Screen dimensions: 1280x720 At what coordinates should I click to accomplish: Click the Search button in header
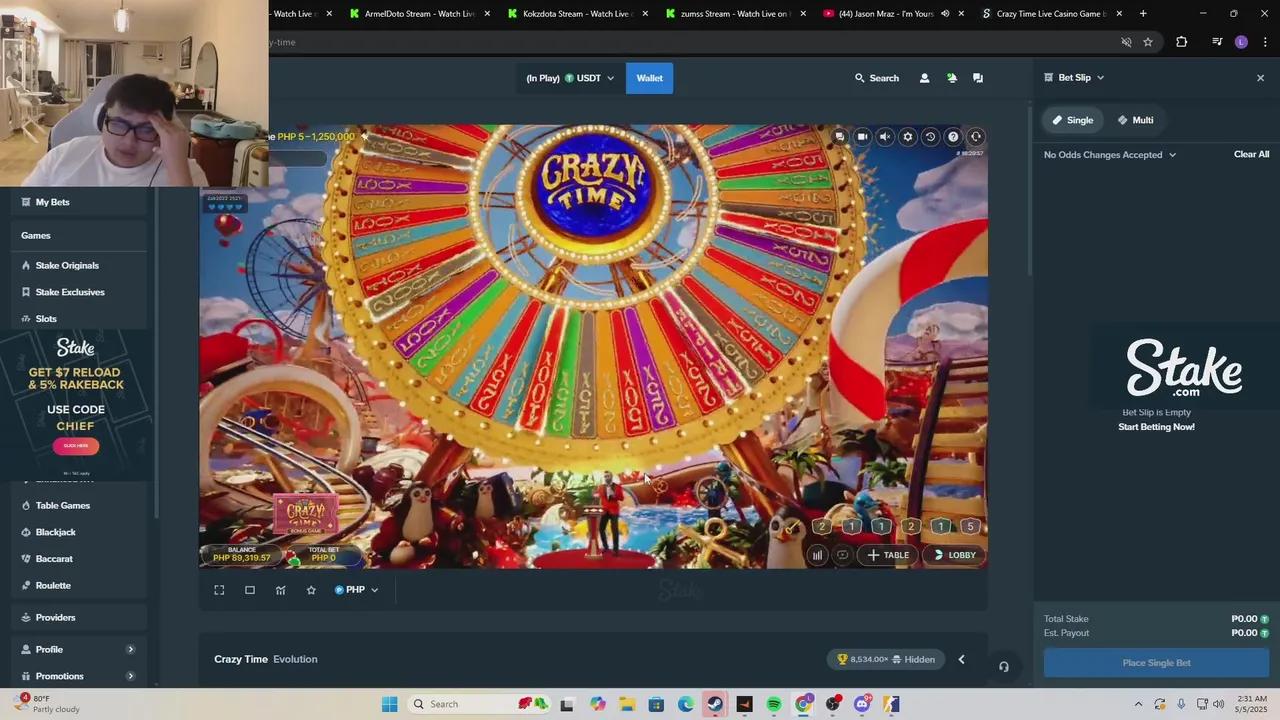click(x=876, y=78)
